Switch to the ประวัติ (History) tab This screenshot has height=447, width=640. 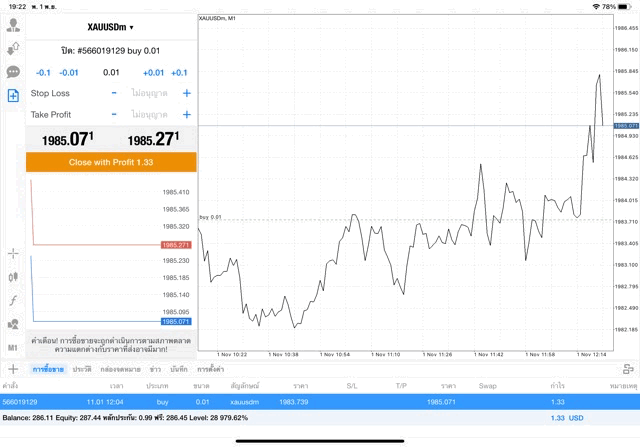(x=81, y=370)
